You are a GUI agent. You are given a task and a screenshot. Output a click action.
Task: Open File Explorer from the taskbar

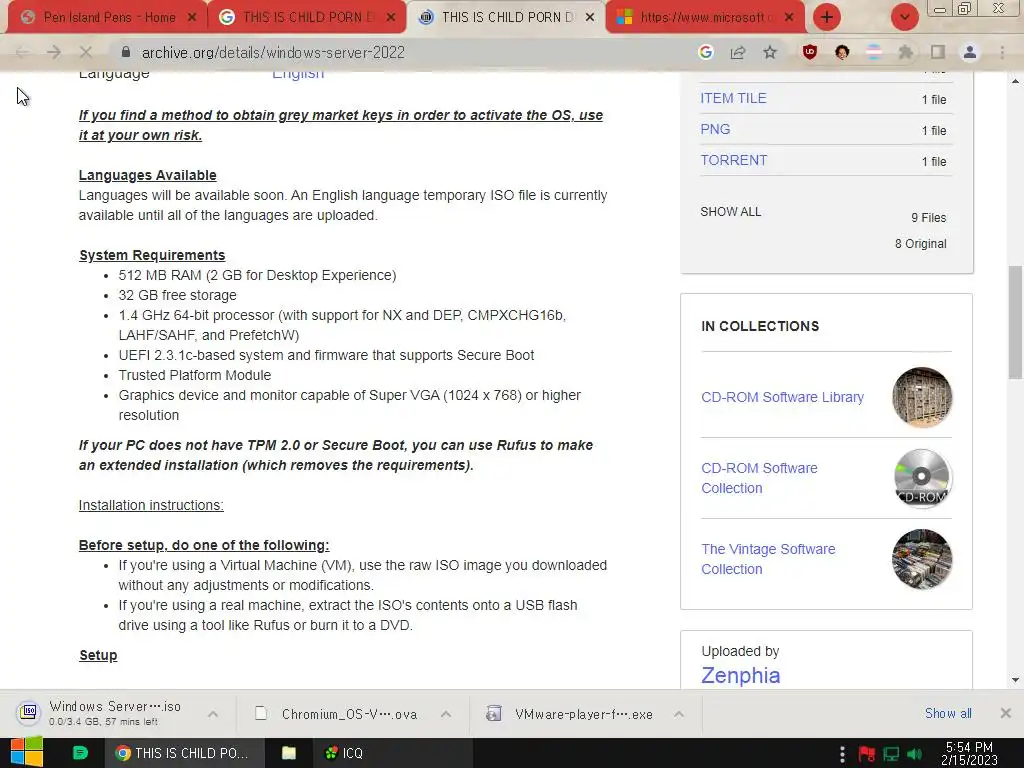289,753
